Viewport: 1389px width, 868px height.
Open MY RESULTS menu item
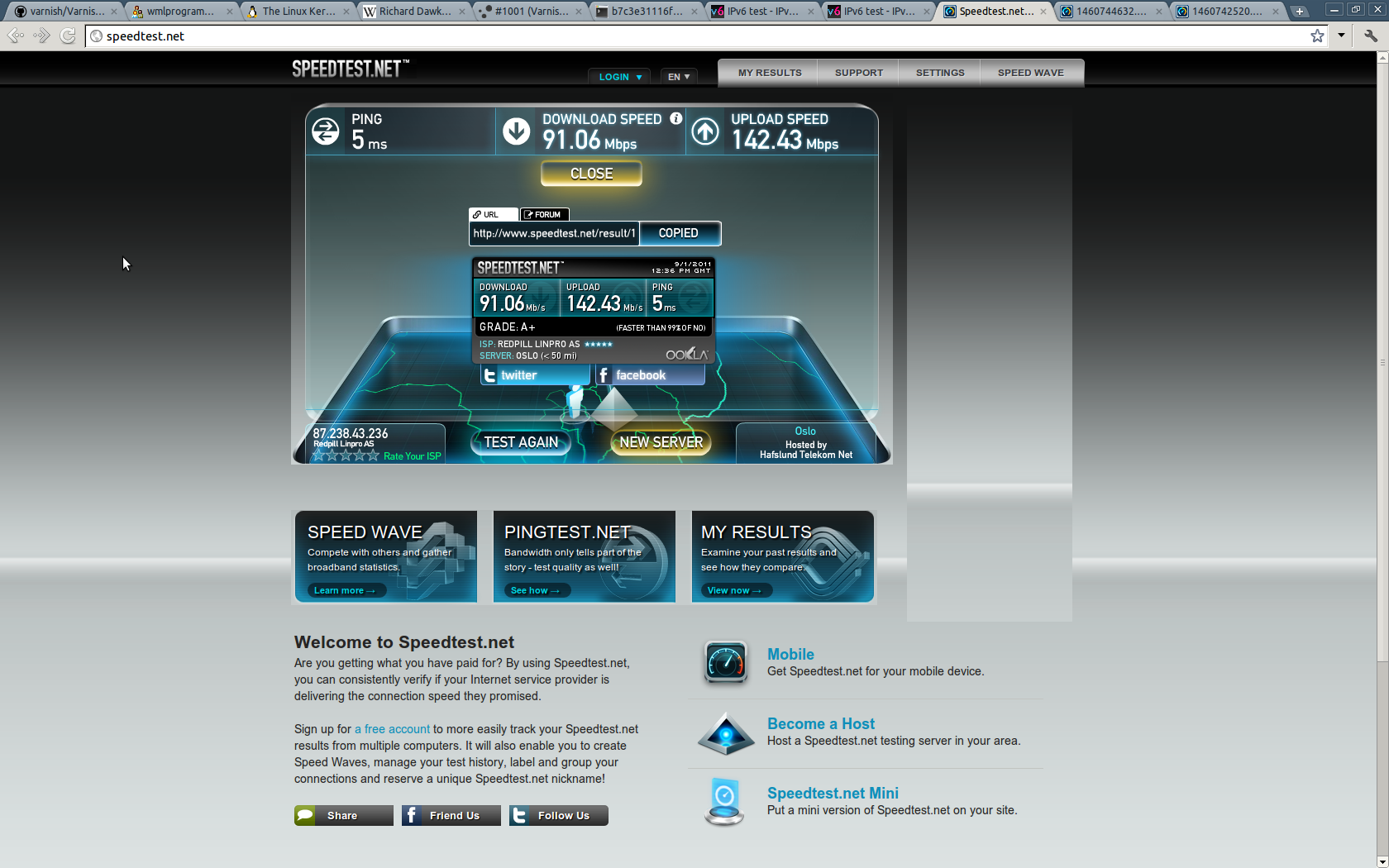point(770,73)
